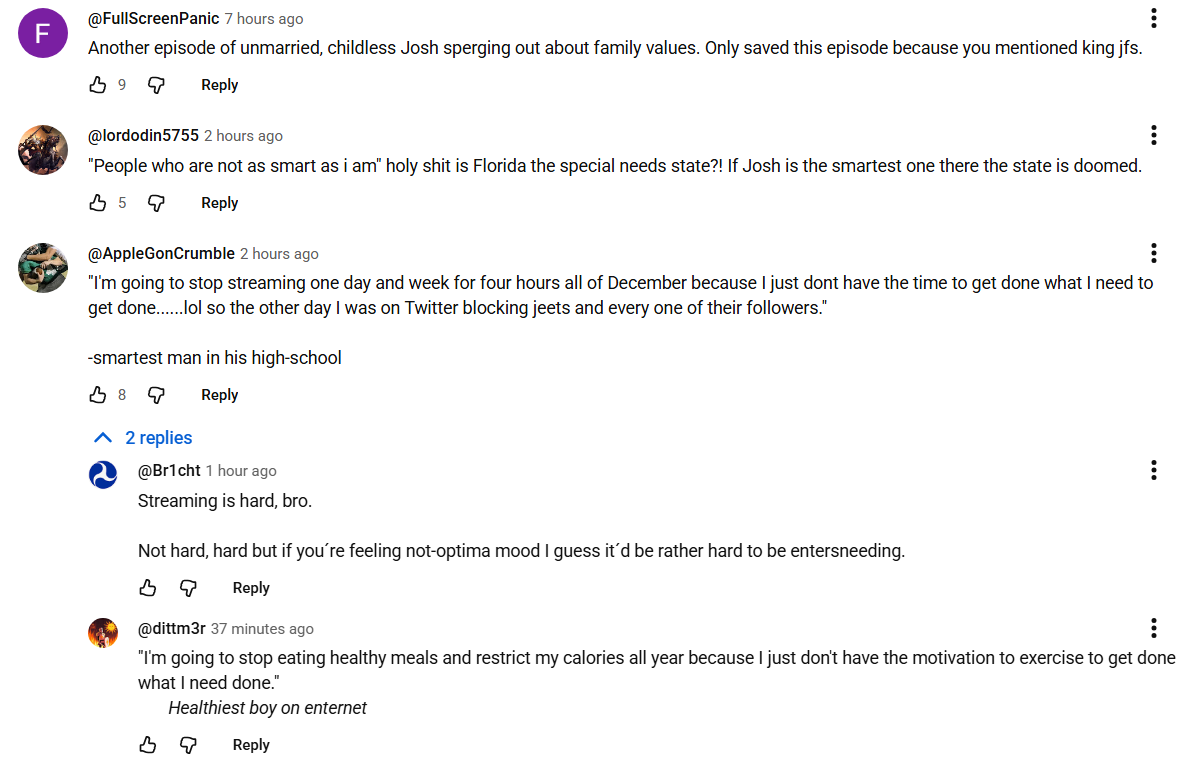Dislike @lordodin5755's comment
This screenshot has width=1188, height=762.
pos(156,203)
